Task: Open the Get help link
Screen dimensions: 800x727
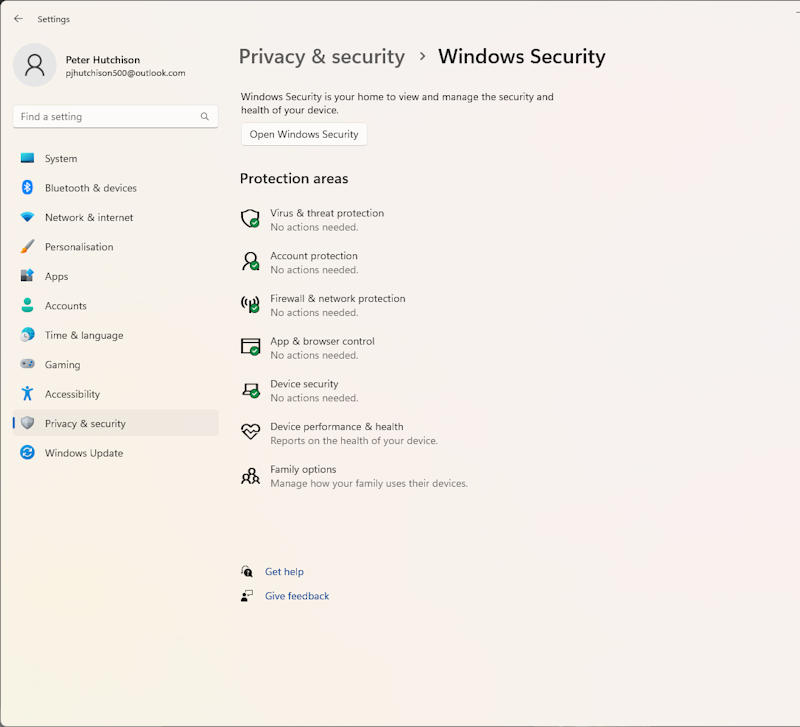Action: pyautogui.click(x=284, y=572)
